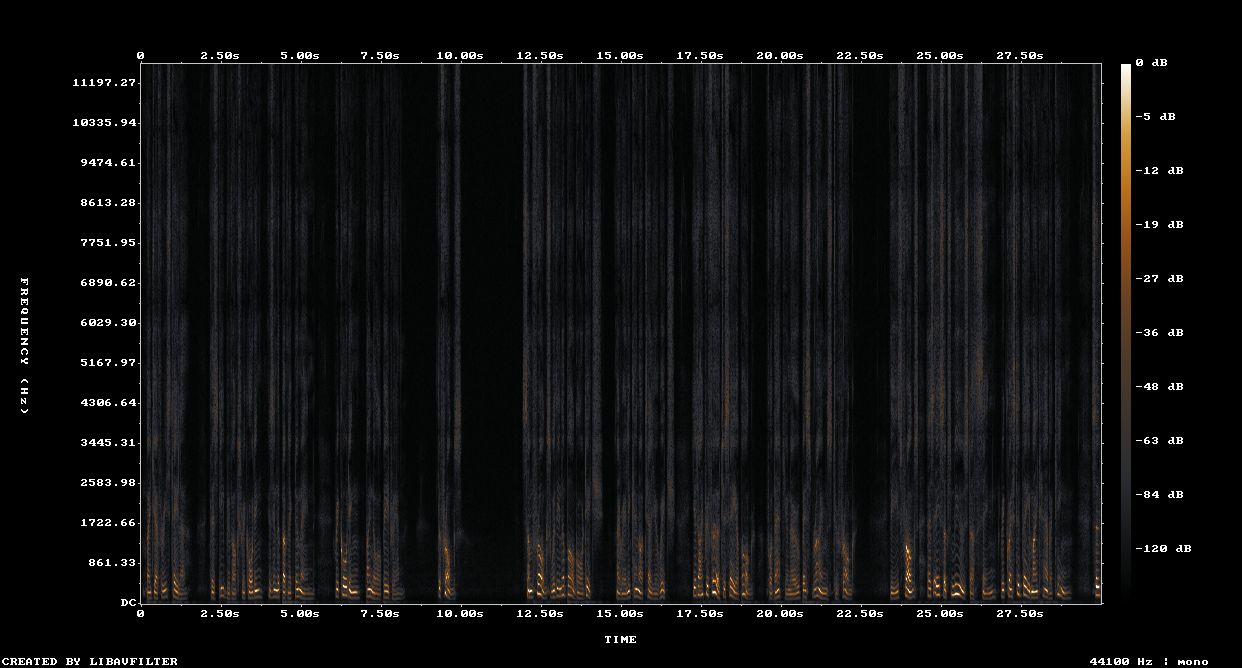The height and width of the screenshot is (668, 1242).
Task: Click the -27 dB legend label
Action: [1159, 278]
